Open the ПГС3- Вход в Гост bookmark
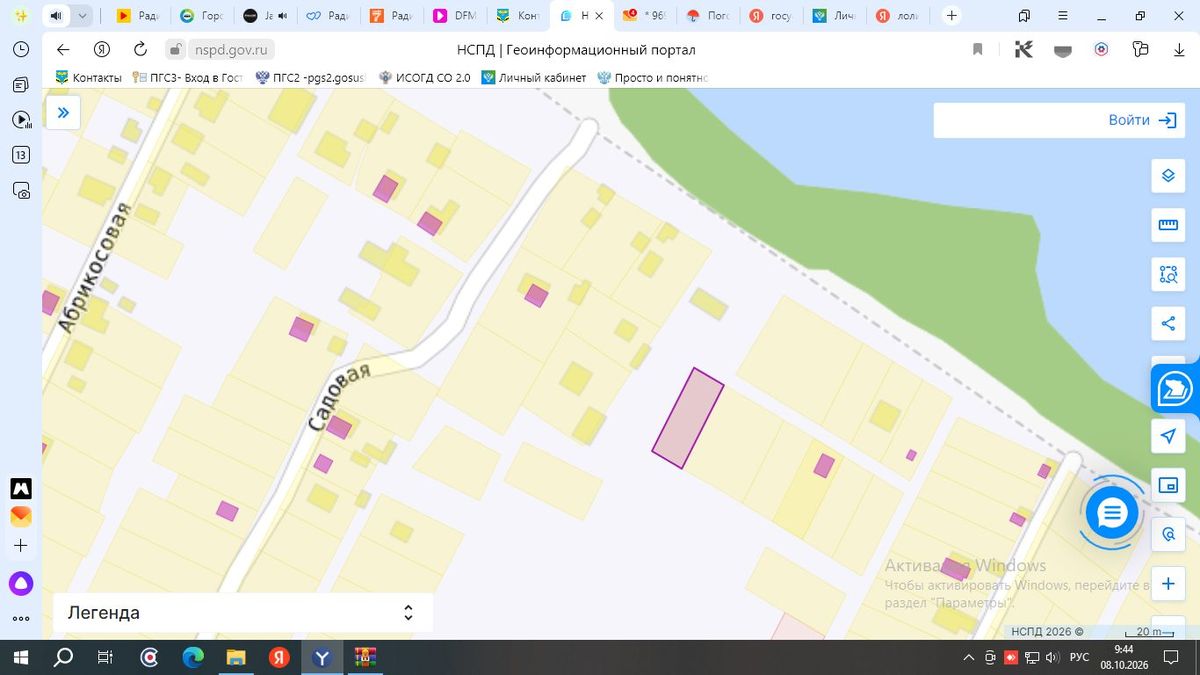 (188, 77)
